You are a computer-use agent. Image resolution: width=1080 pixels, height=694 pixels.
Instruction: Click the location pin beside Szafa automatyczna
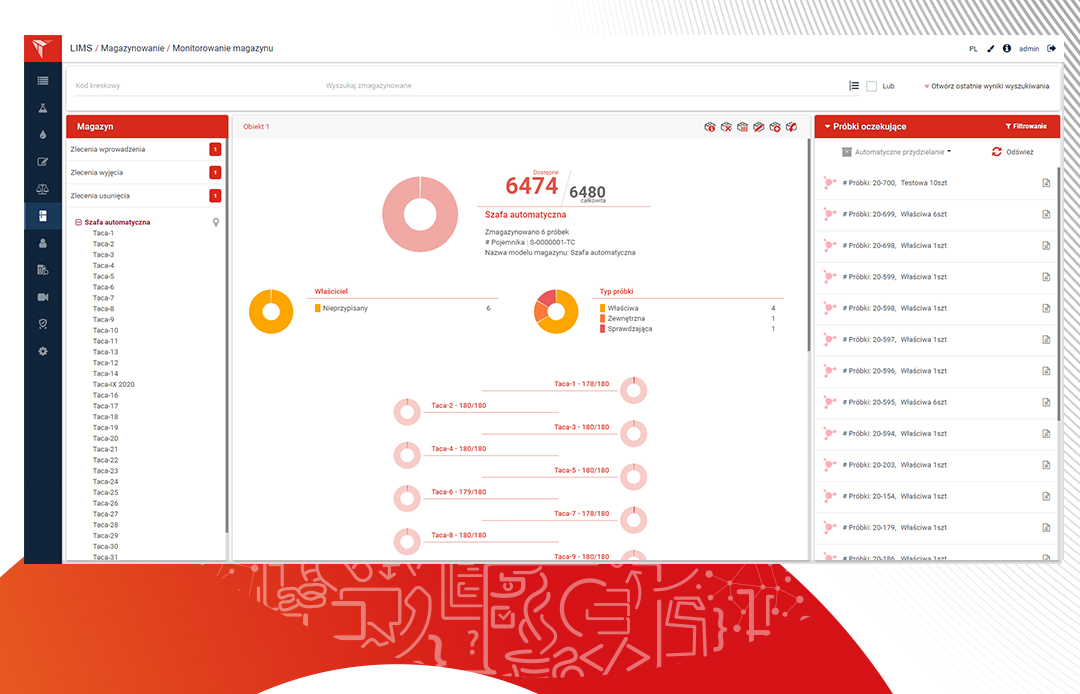pyautogui.click(x=216, y=222)
